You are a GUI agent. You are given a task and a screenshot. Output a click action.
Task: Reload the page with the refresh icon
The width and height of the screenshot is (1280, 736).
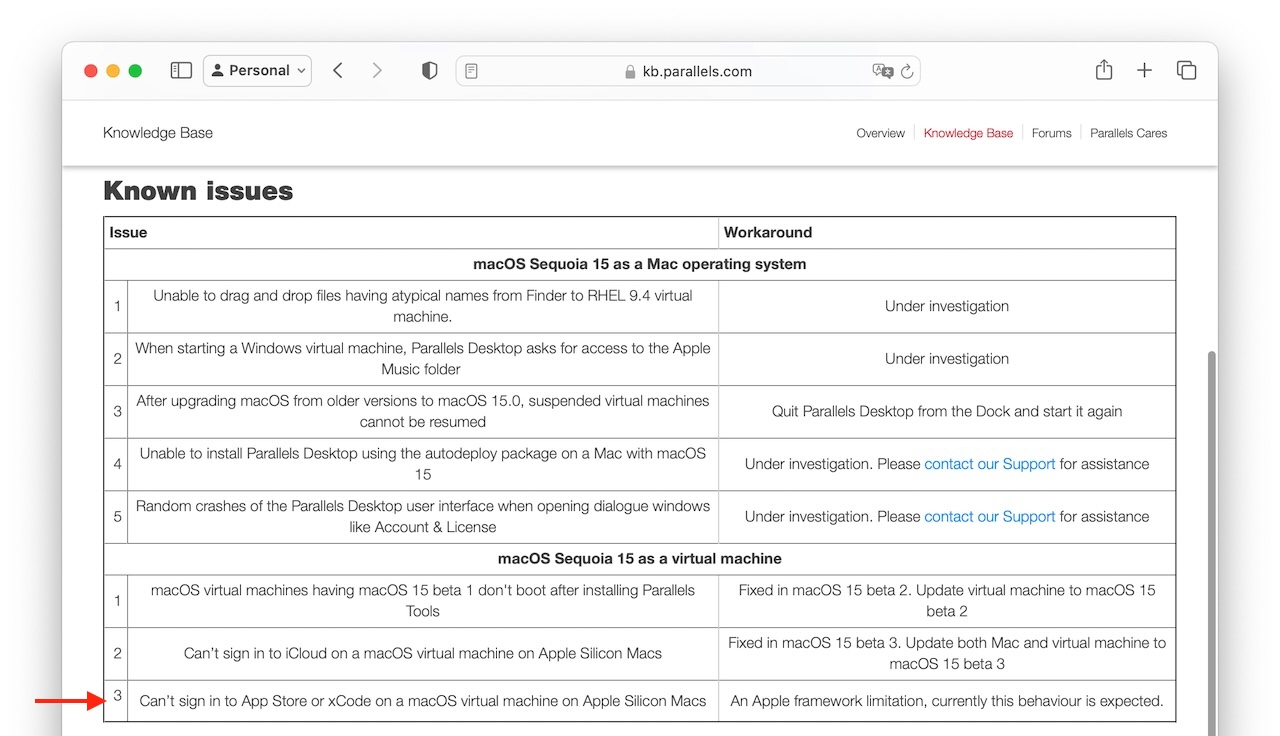click(x=907, y=71)
